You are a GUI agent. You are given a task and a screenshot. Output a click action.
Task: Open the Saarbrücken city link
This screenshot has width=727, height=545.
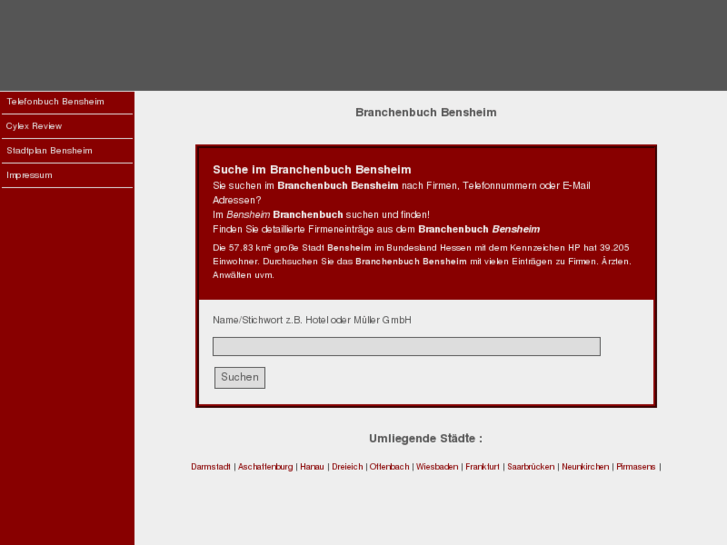tap(531, 467)
